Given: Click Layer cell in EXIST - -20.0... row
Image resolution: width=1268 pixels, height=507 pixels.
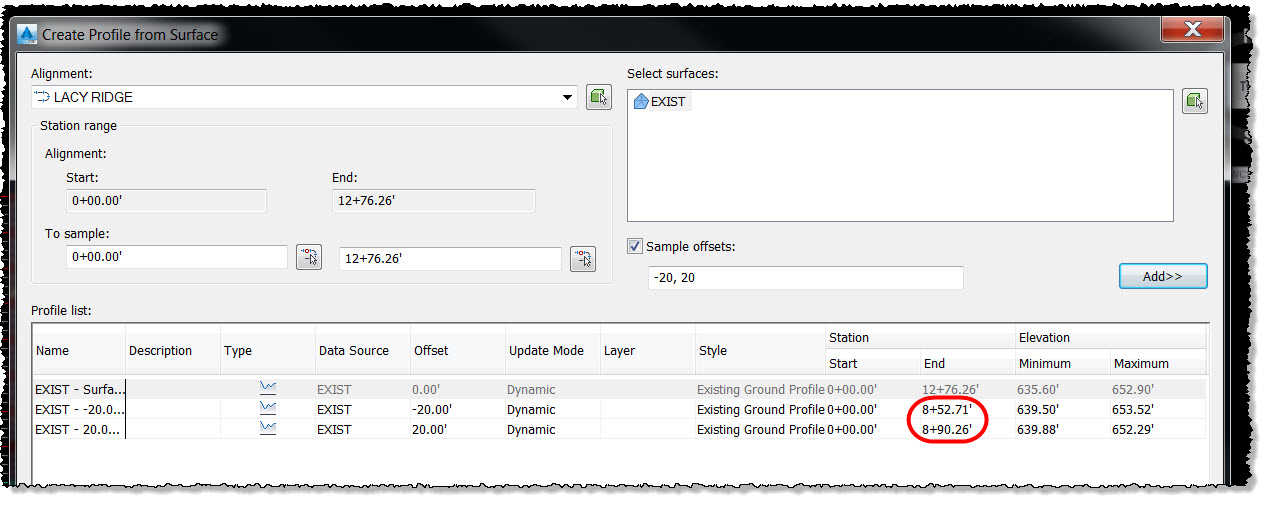Looking at the screenshot, I should coord(646,409).
